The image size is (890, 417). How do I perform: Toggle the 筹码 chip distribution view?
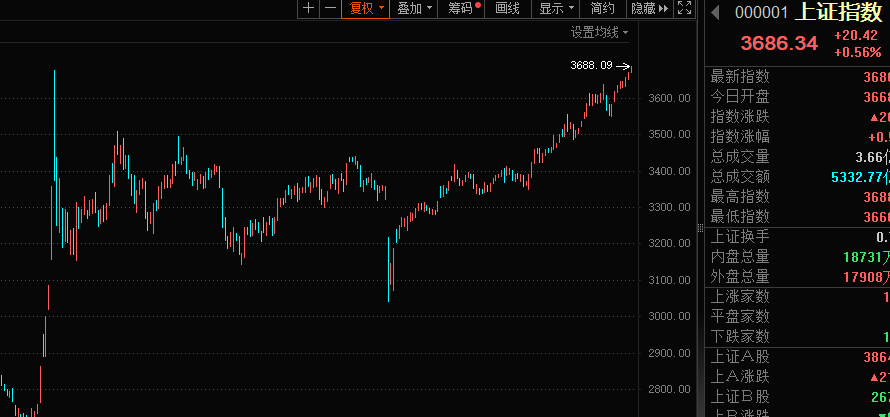click(464, 8)
